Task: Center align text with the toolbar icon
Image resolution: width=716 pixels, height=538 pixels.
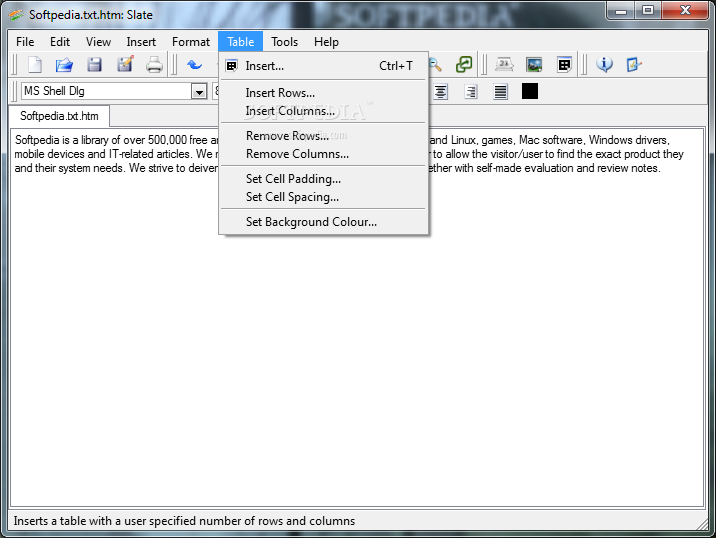Action: (x=441, y=92)
